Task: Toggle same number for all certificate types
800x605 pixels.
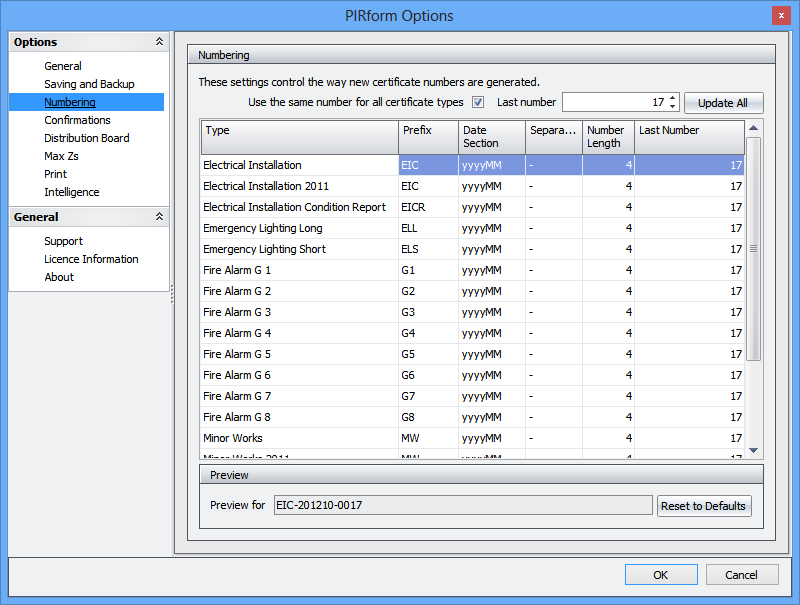Action: (478, 102)
